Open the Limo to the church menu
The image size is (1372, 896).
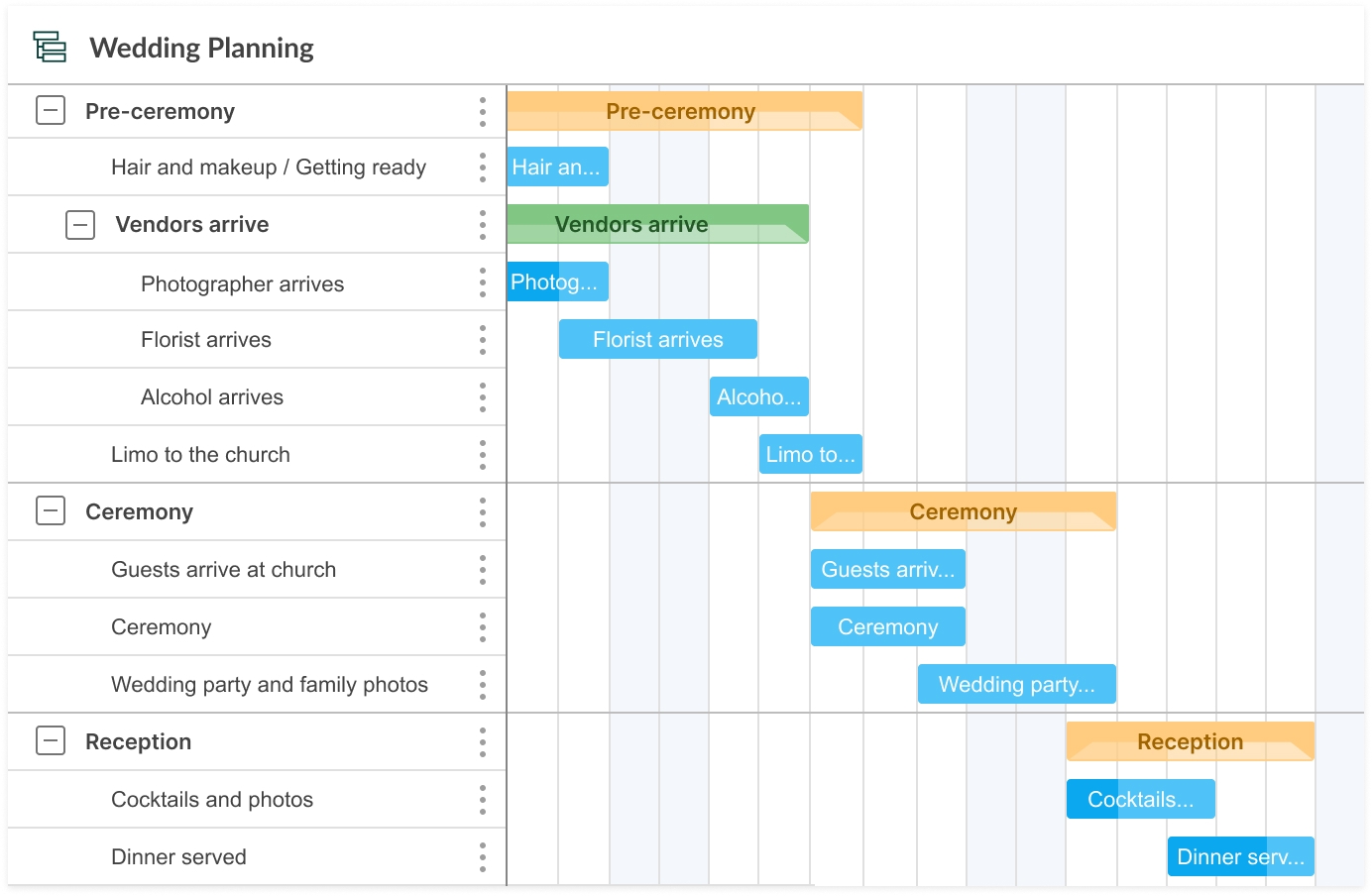point(483,454)
